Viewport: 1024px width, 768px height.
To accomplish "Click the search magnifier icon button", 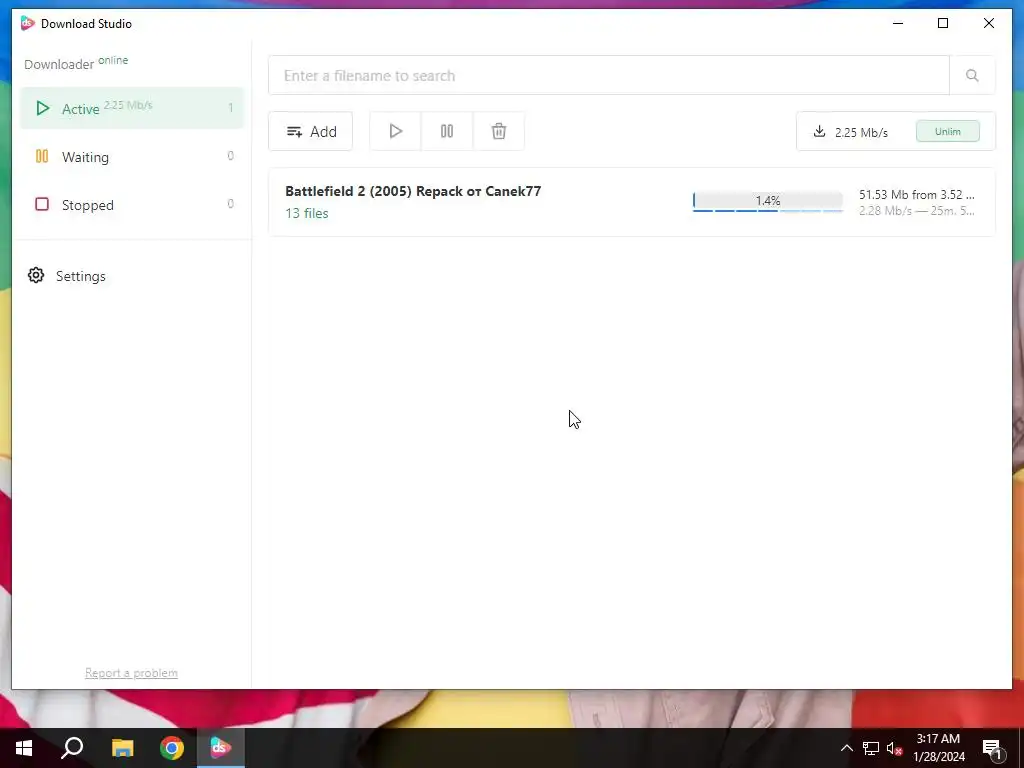I will pyautogui.click(x=972, y=76).
